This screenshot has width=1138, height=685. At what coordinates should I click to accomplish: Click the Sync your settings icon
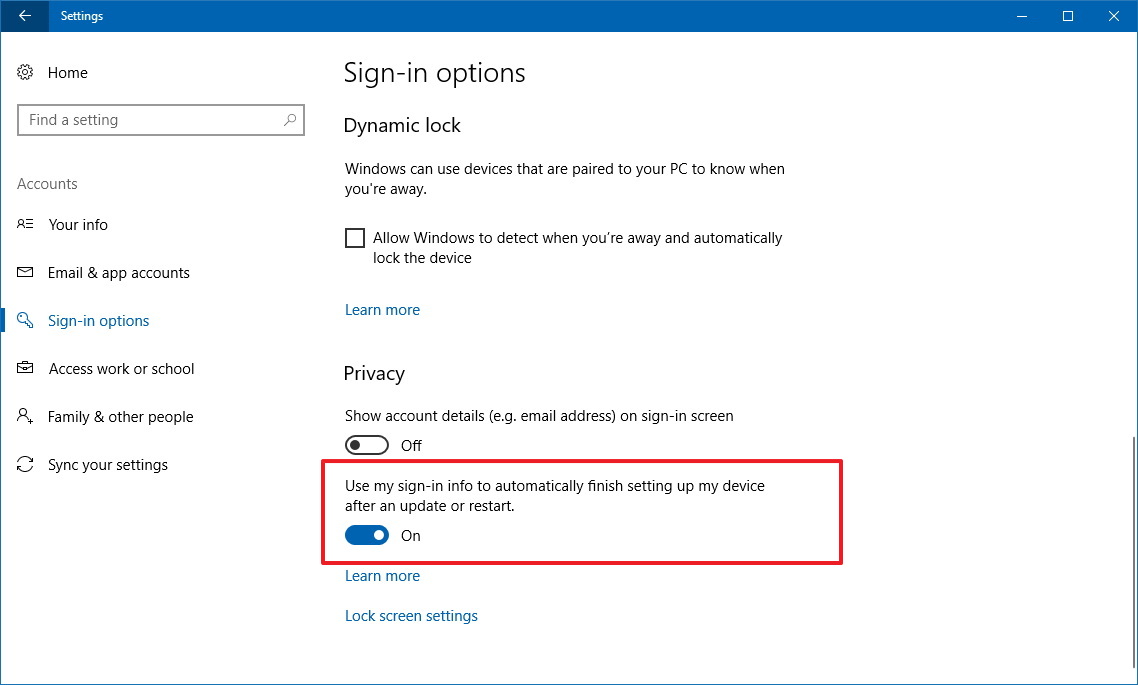coord(25,464)
